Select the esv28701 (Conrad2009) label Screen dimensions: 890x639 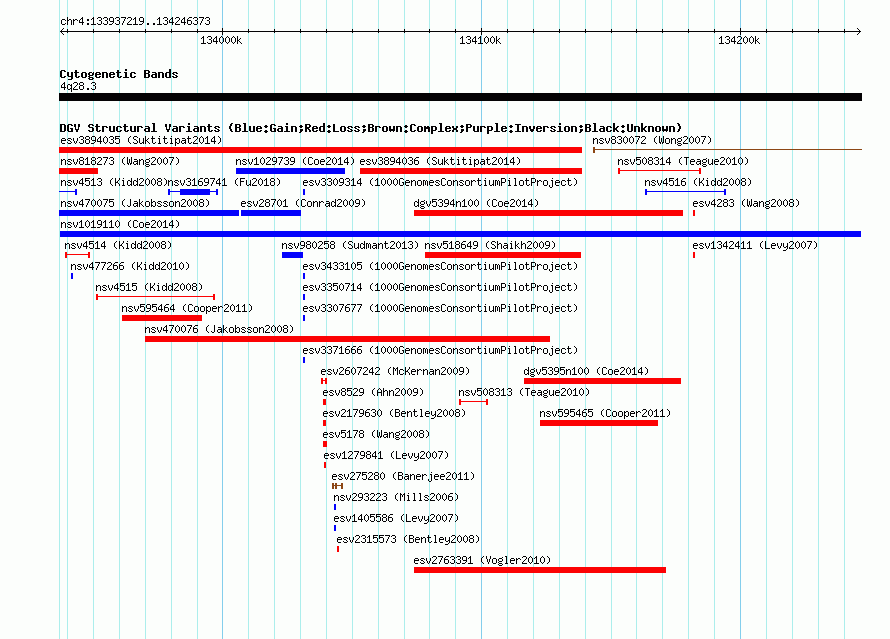[303, 203]
